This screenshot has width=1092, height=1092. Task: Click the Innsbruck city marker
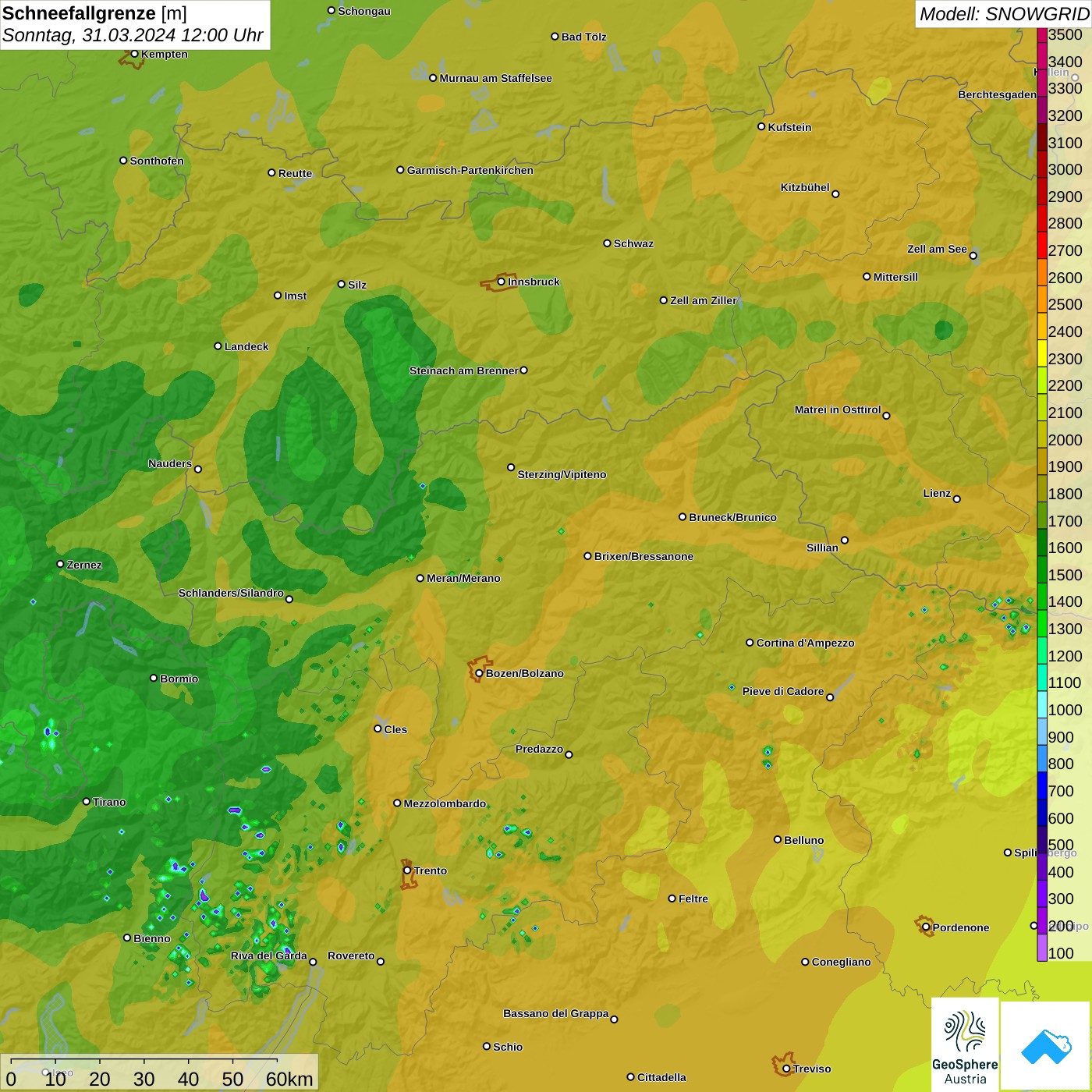502,282
